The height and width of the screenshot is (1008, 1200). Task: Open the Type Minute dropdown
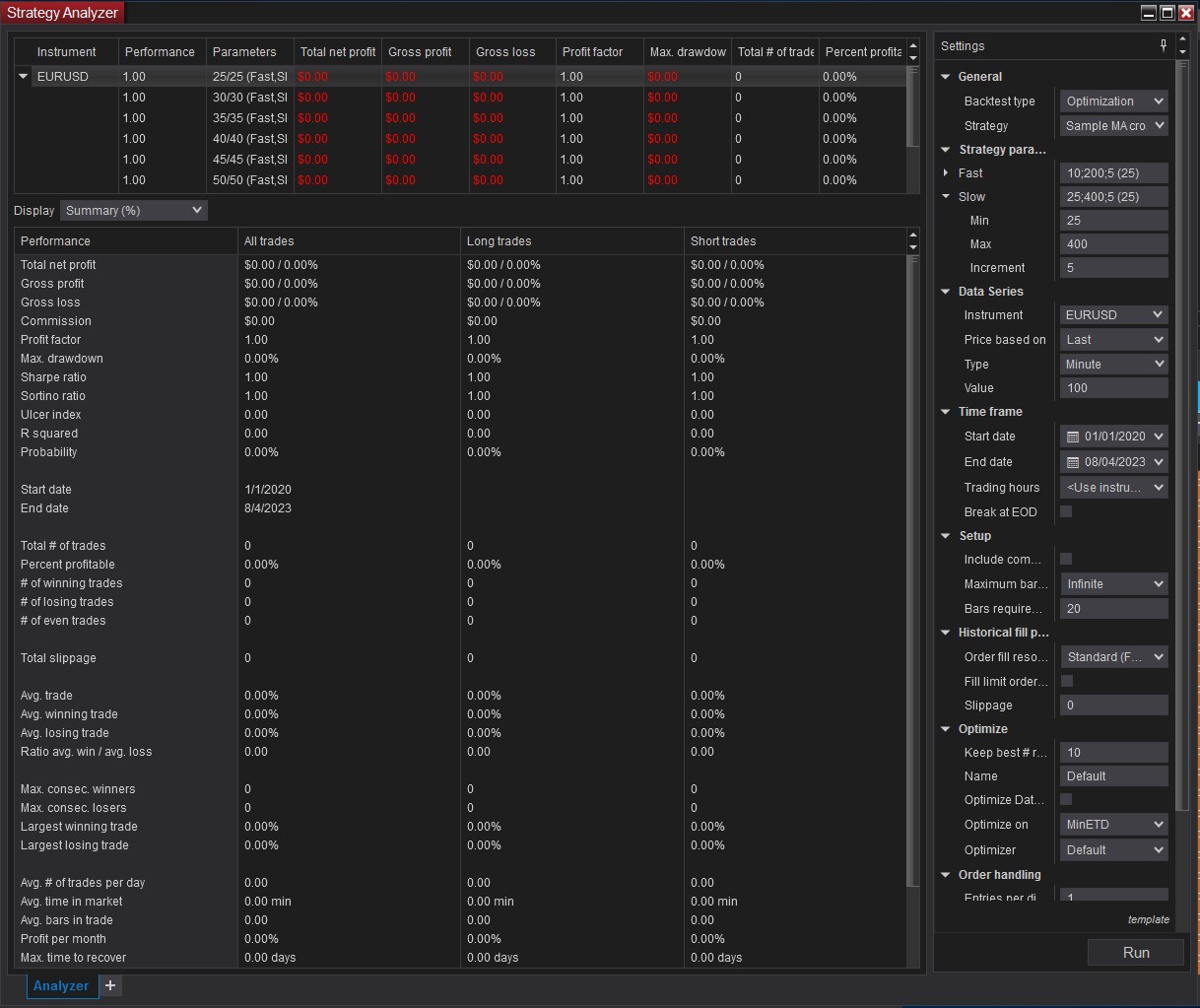(1114, 365)
